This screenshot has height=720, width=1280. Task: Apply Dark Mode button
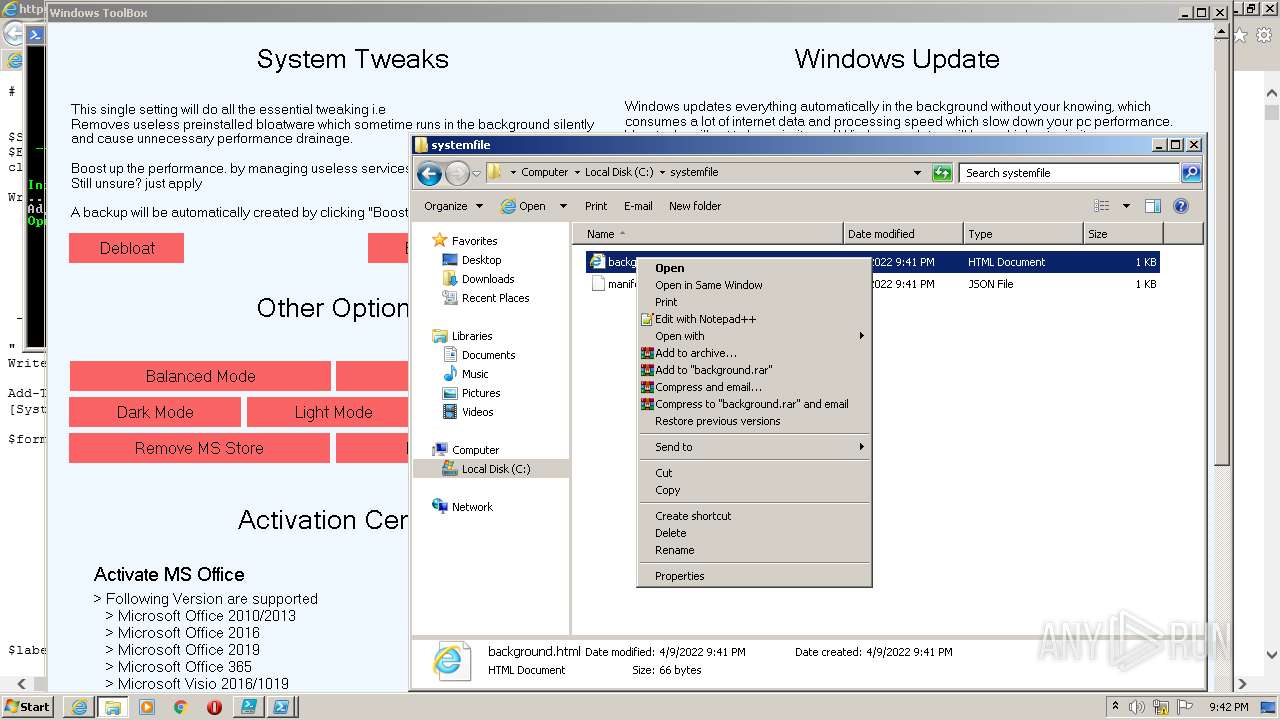click(x=155, y=412)
